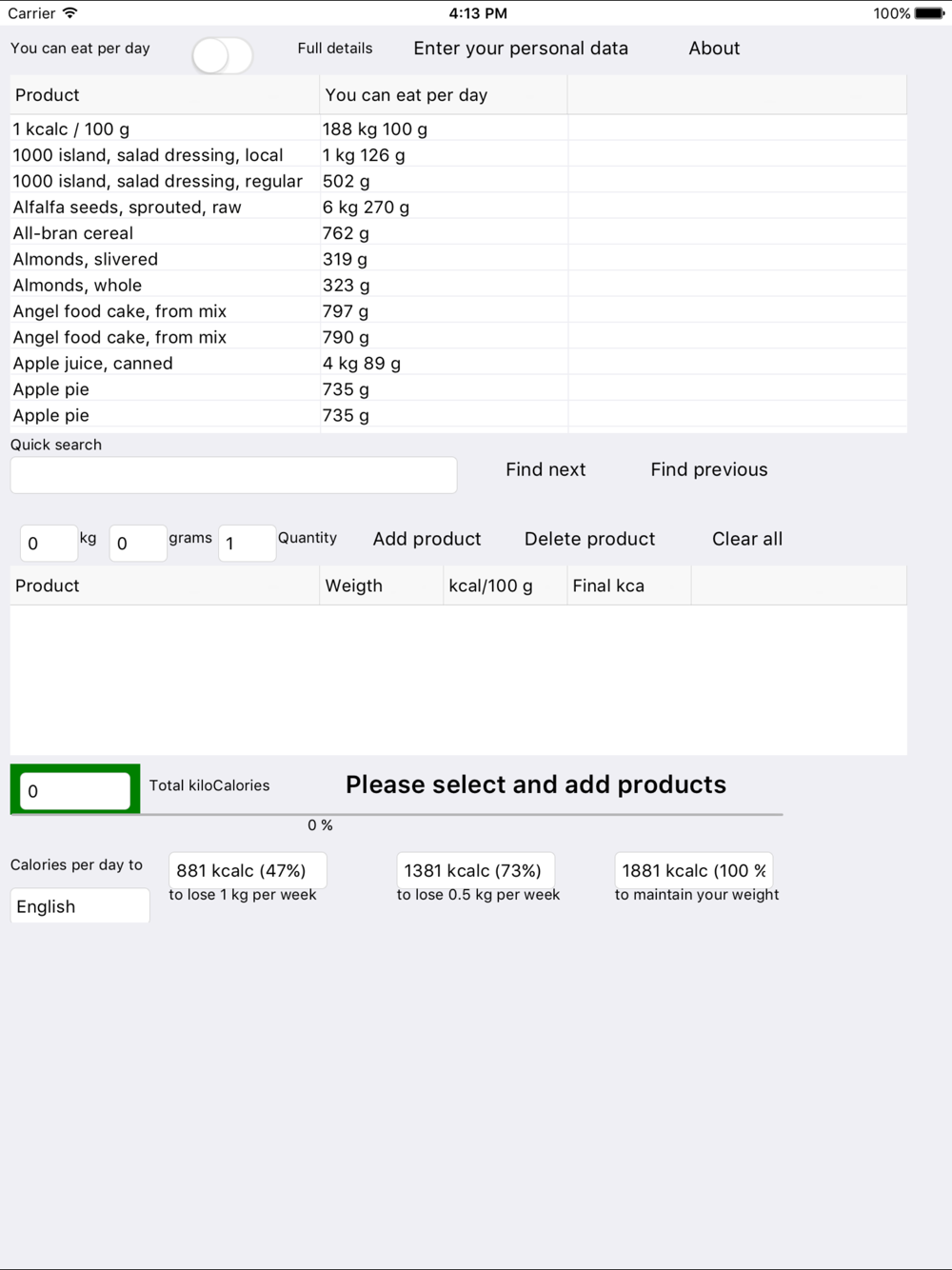Select the All-bran cereal product row

[x=458, y=233]
